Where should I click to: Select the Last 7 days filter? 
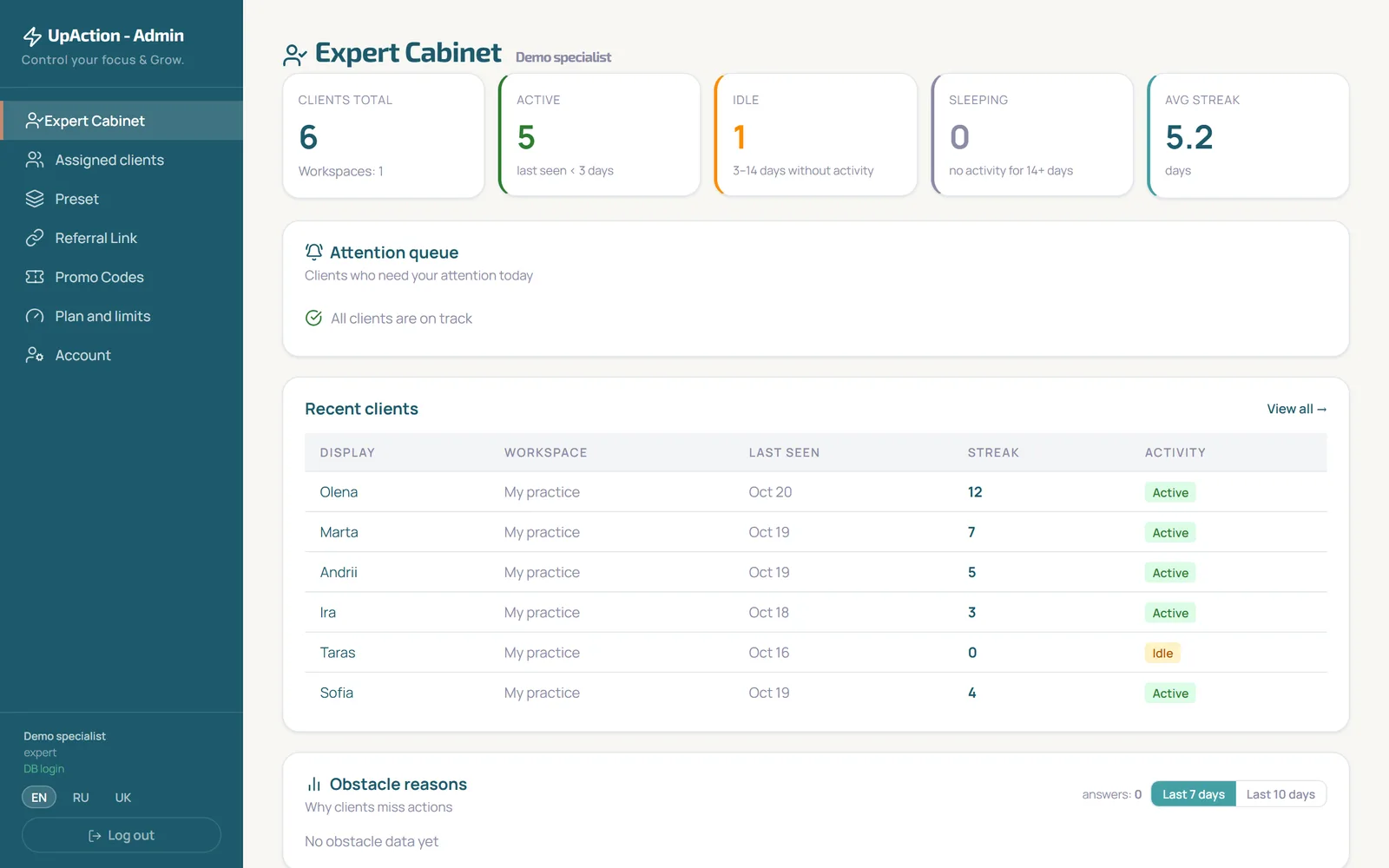(1194, 794)
